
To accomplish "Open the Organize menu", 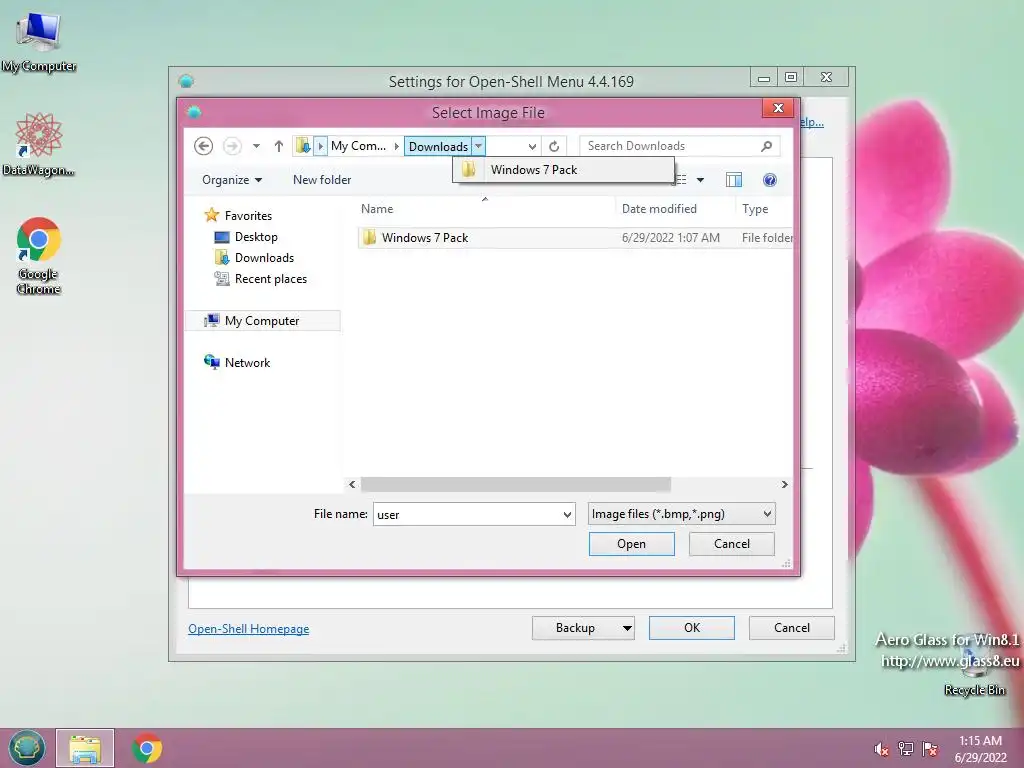I will [232, 180].
